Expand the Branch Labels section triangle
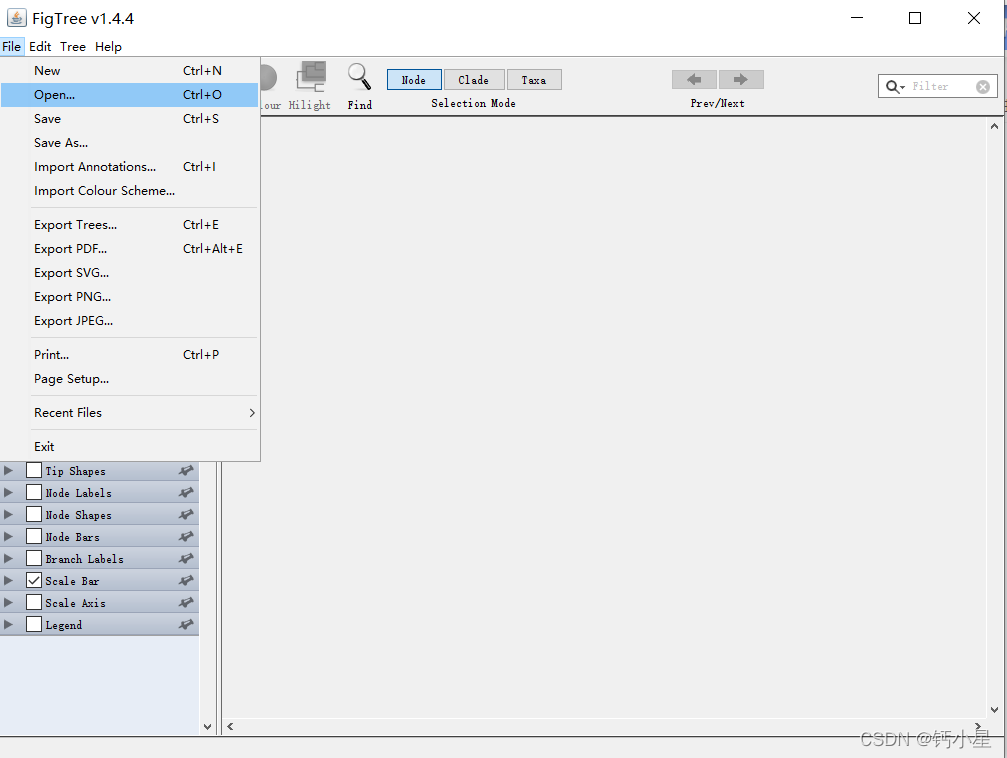1007x758 pixels. (8, 559)
